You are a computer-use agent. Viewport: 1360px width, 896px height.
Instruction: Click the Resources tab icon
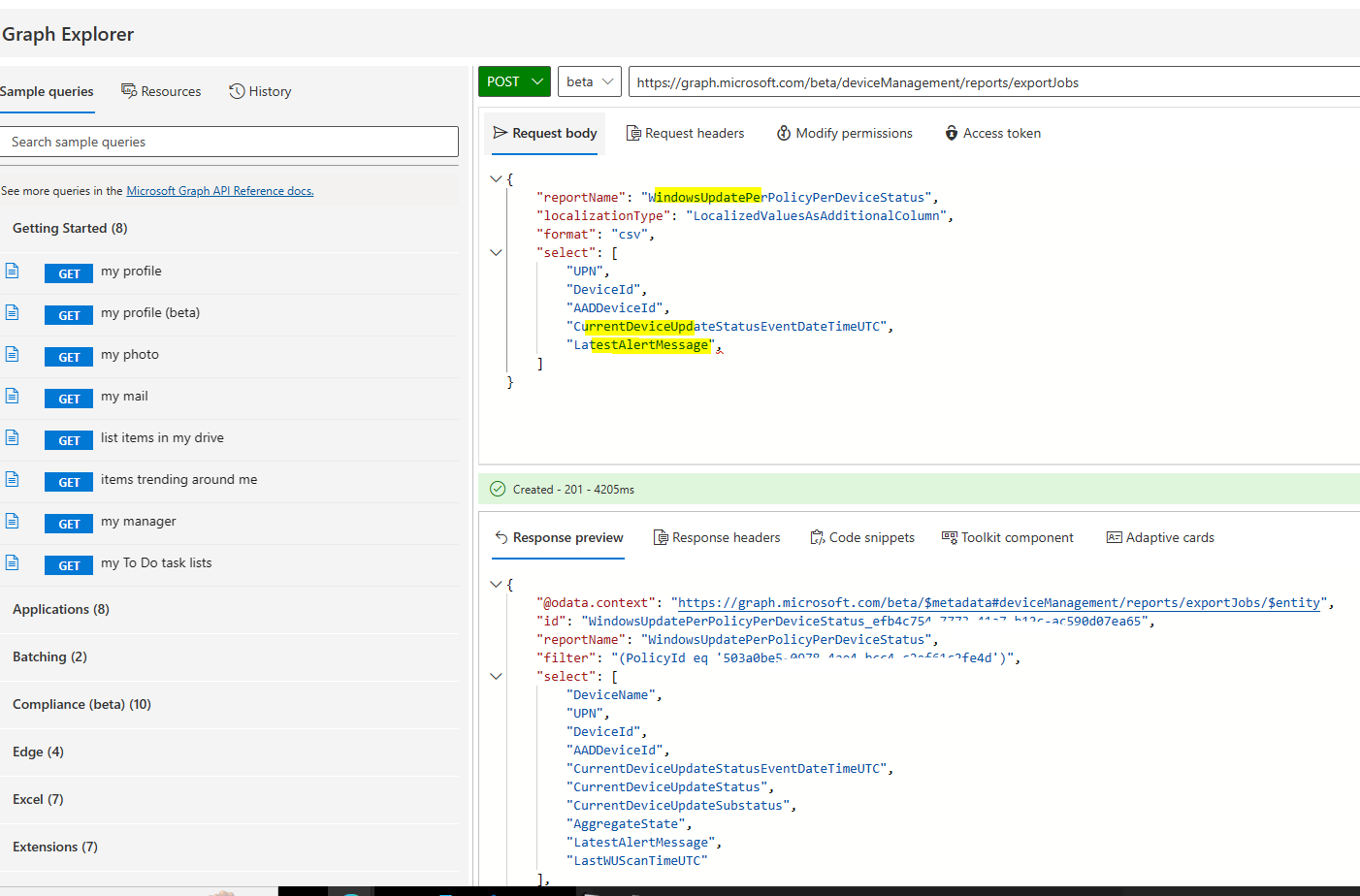(129, 91)
